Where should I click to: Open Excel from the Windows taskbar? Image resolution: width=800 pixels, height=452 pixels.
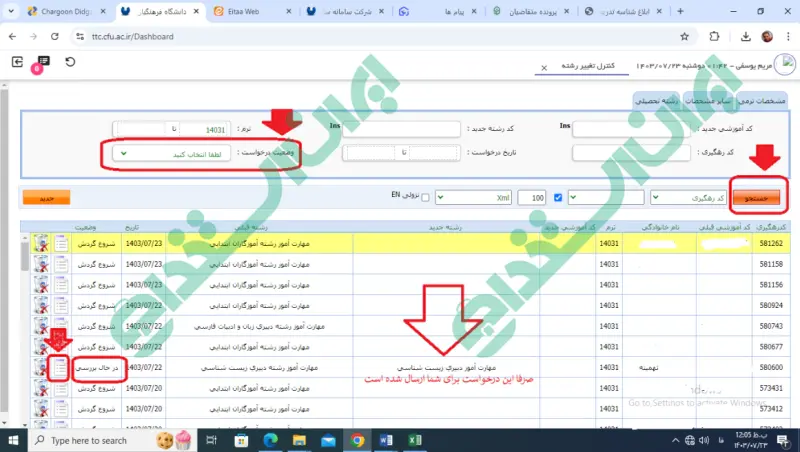(x=412, y=440)
